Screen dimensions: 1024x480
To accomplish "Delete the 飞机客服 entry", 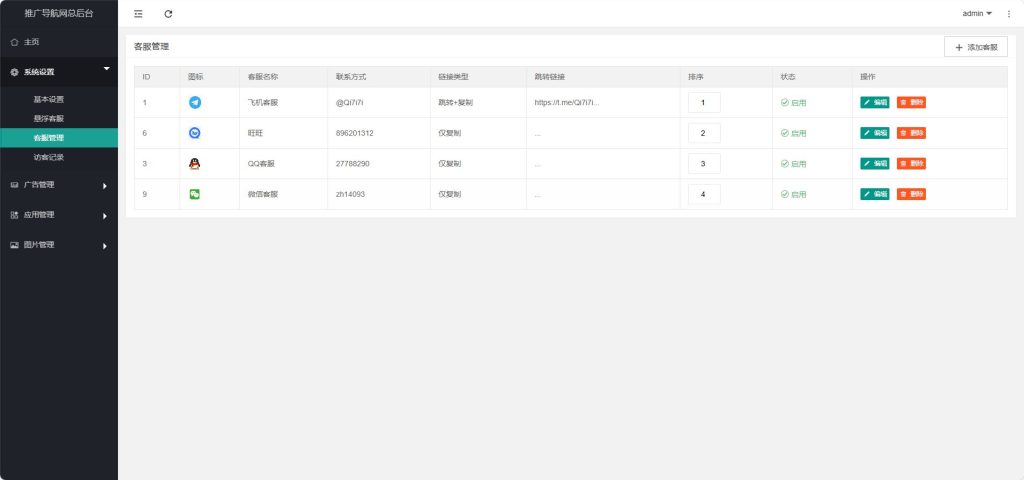I will (911, 103).
